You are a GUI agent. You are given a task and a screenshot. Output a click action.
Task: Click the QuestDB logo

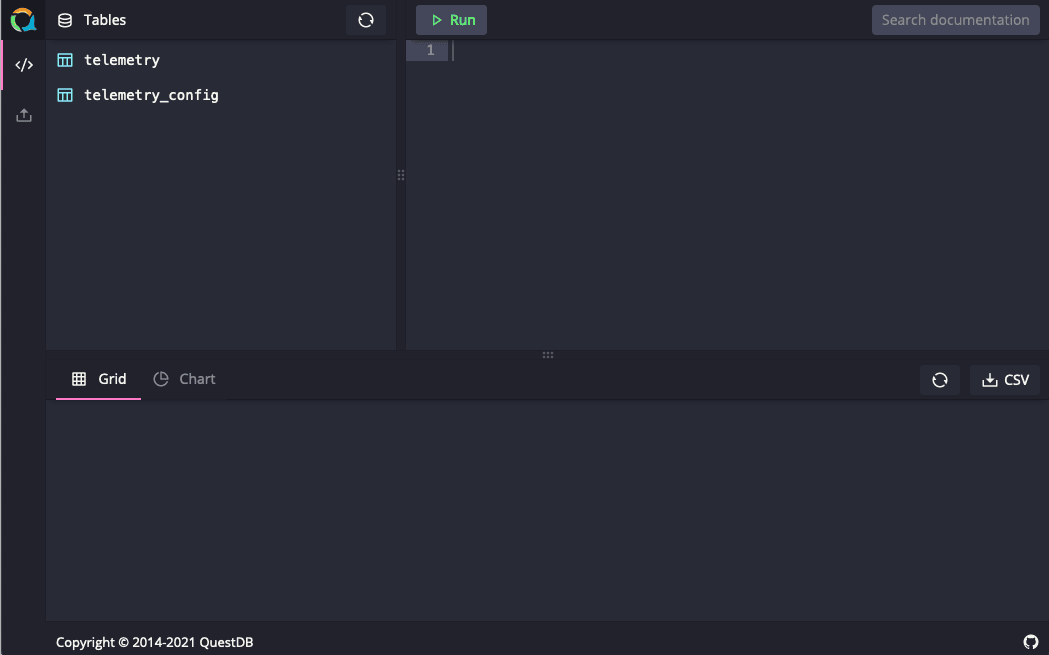[x=23, y=20]
